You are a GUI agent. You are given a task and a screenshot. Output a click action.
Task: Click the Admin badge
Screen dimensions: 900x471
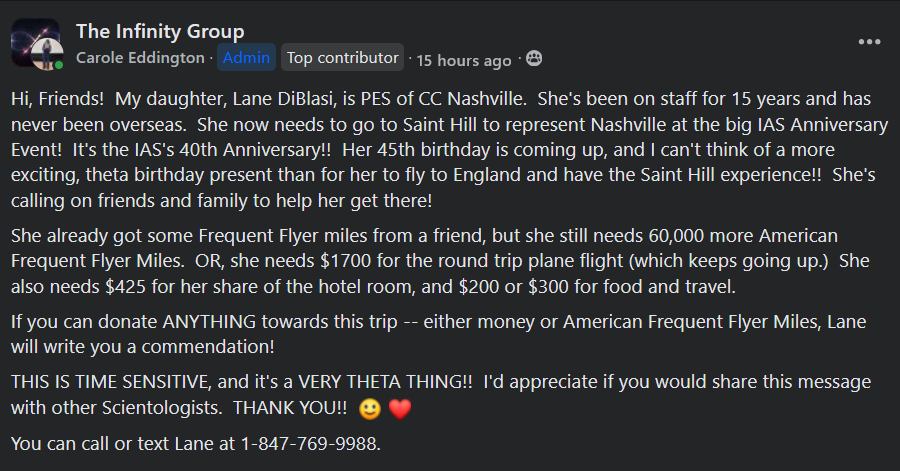click(x=246, y=58)
